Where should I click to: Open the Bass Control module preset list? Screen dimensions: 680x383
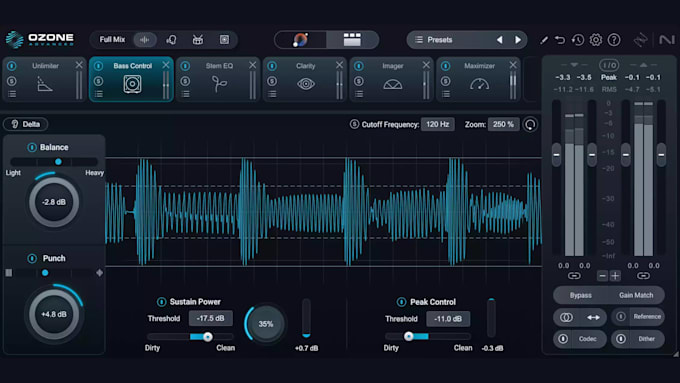click(x=99, y=94)
